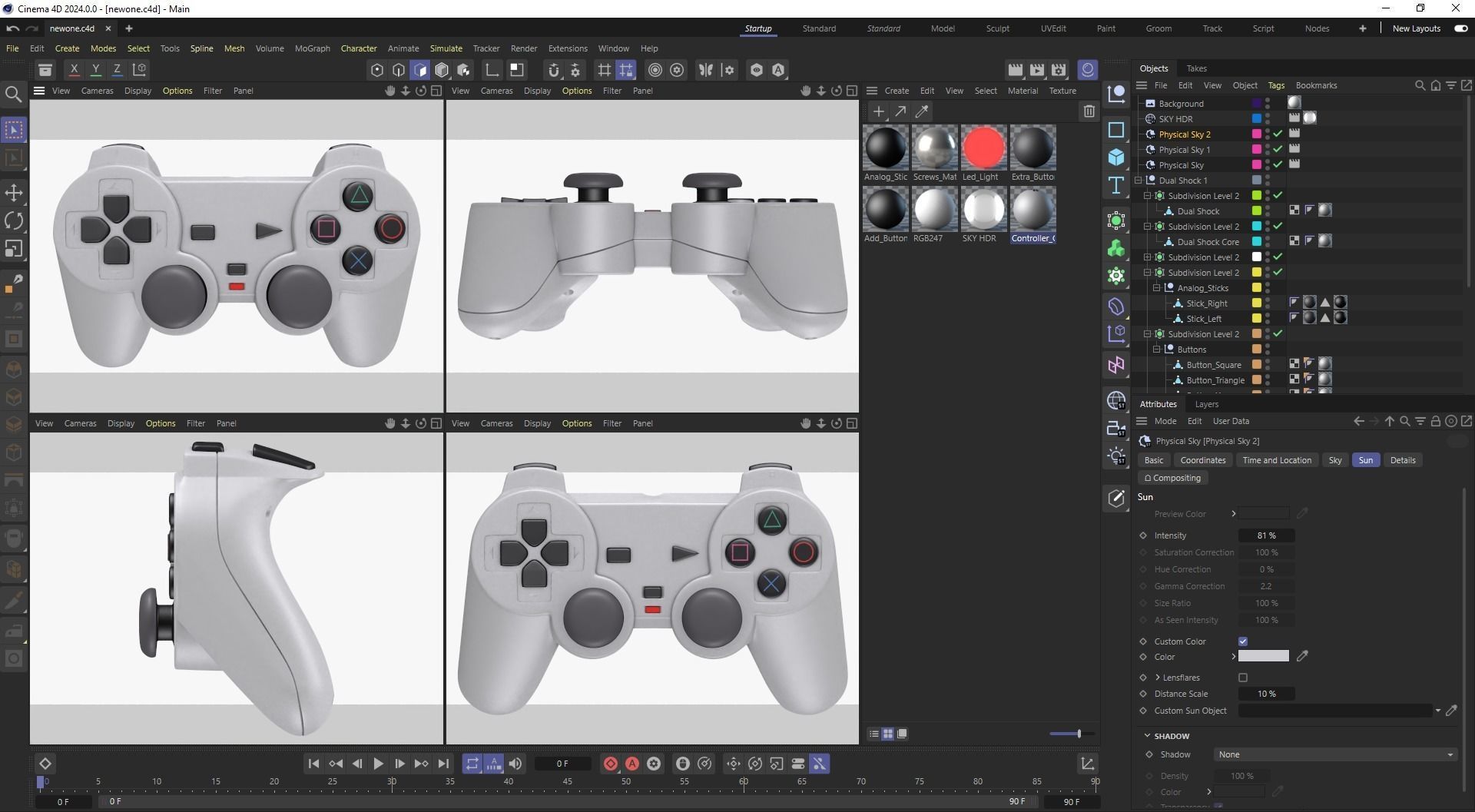The width and height of the screenshot is (1475, 812).
Task: Toggle Physical Sky 2 enable checkmark
Action: coord(1278,134)
